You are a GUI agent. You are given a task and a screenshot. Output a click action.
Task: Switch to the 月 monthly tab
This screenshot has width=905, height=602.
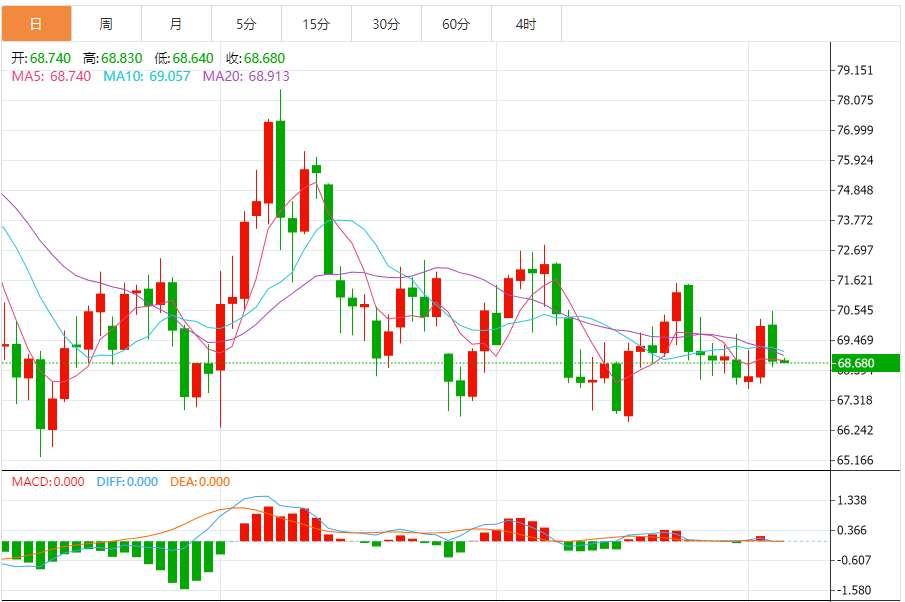176,24
